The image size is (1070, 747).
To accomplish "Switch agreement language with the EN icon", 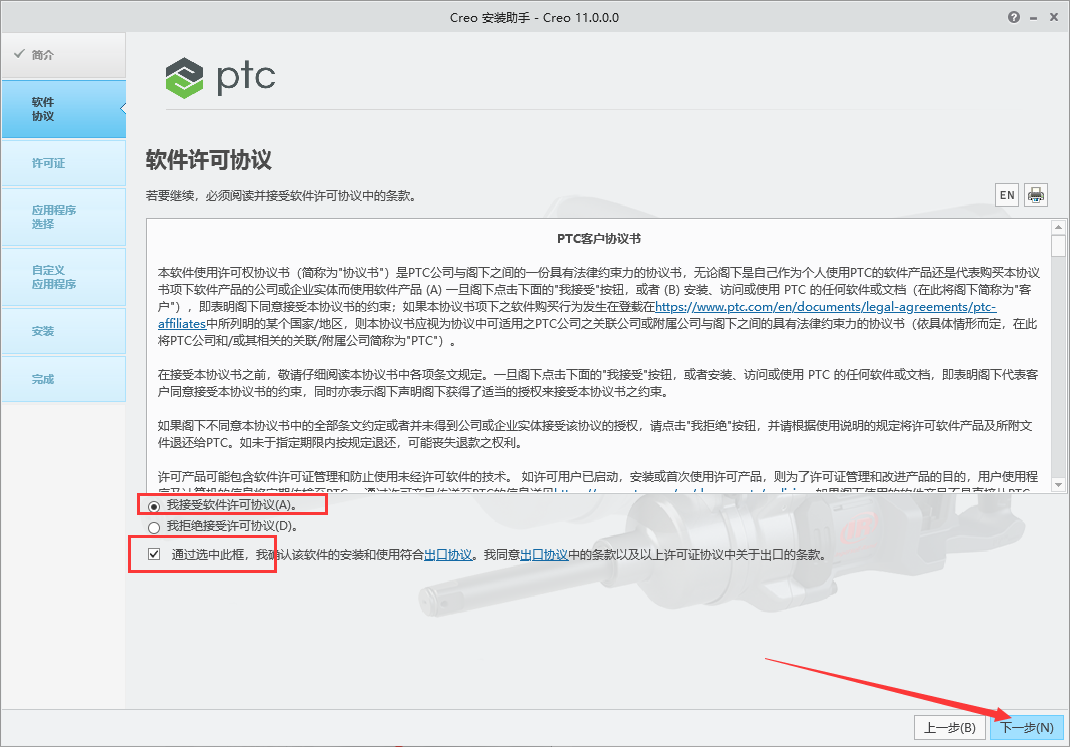I will pos(1006,194).
